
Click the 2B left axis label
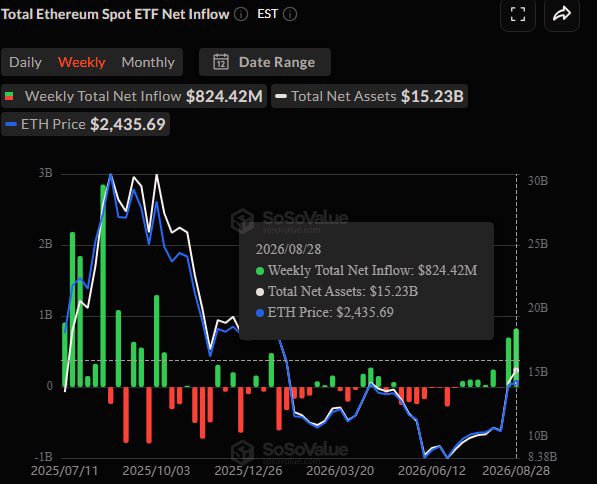point(45,244)
